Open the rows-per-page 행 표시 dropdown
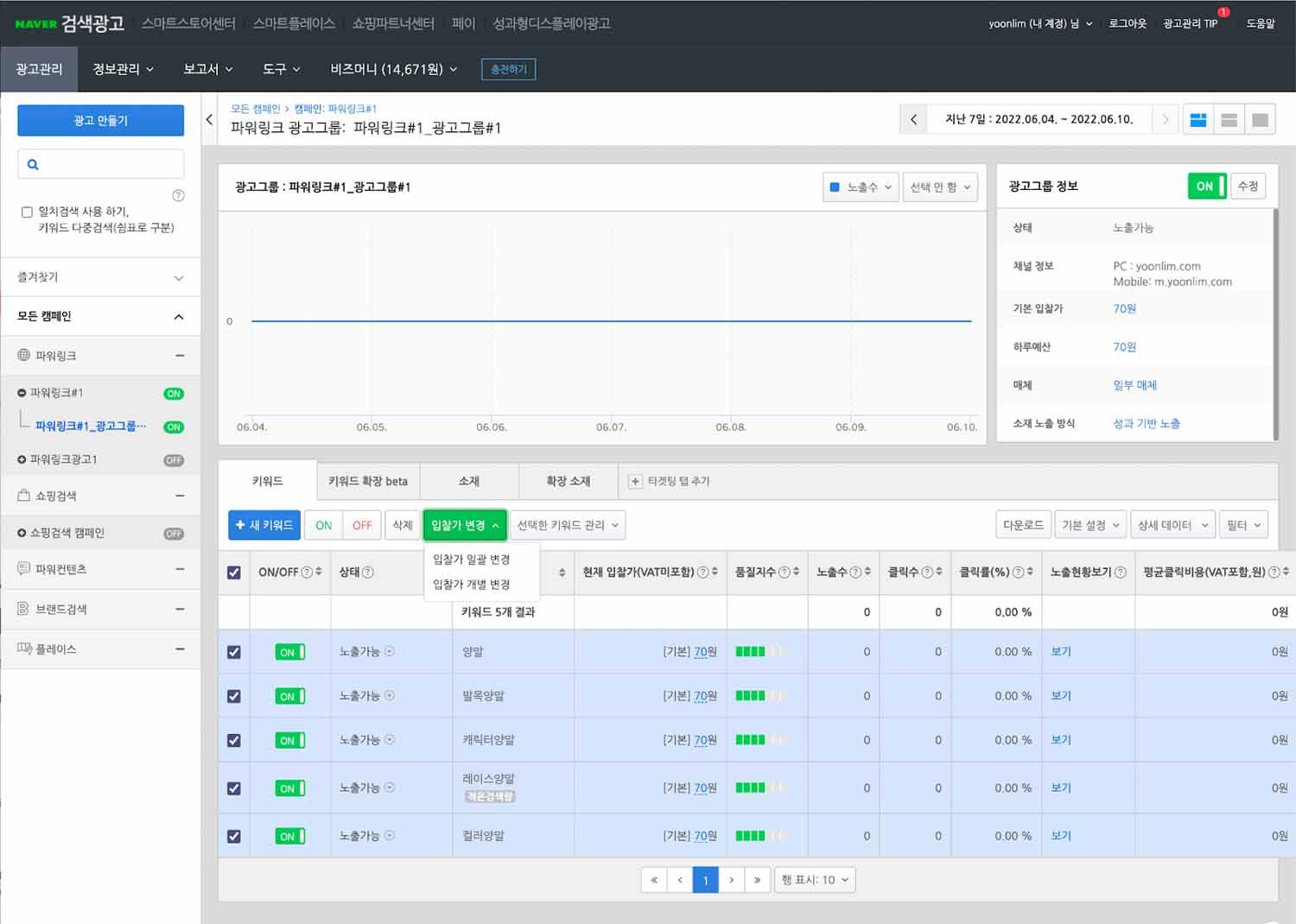Viewport: 1296px width, 924px height. pyautogui.click(x=815, y=880)
